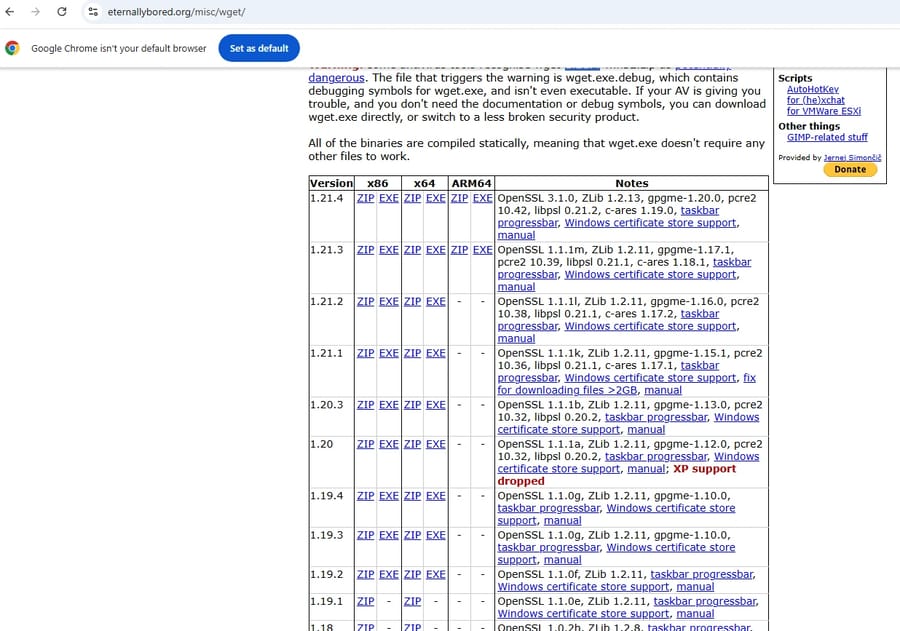The image size is (900, 631).
Task: Download wget 1.20 x86 EXE
Action: pyautogui.click(x=389, y=444)
